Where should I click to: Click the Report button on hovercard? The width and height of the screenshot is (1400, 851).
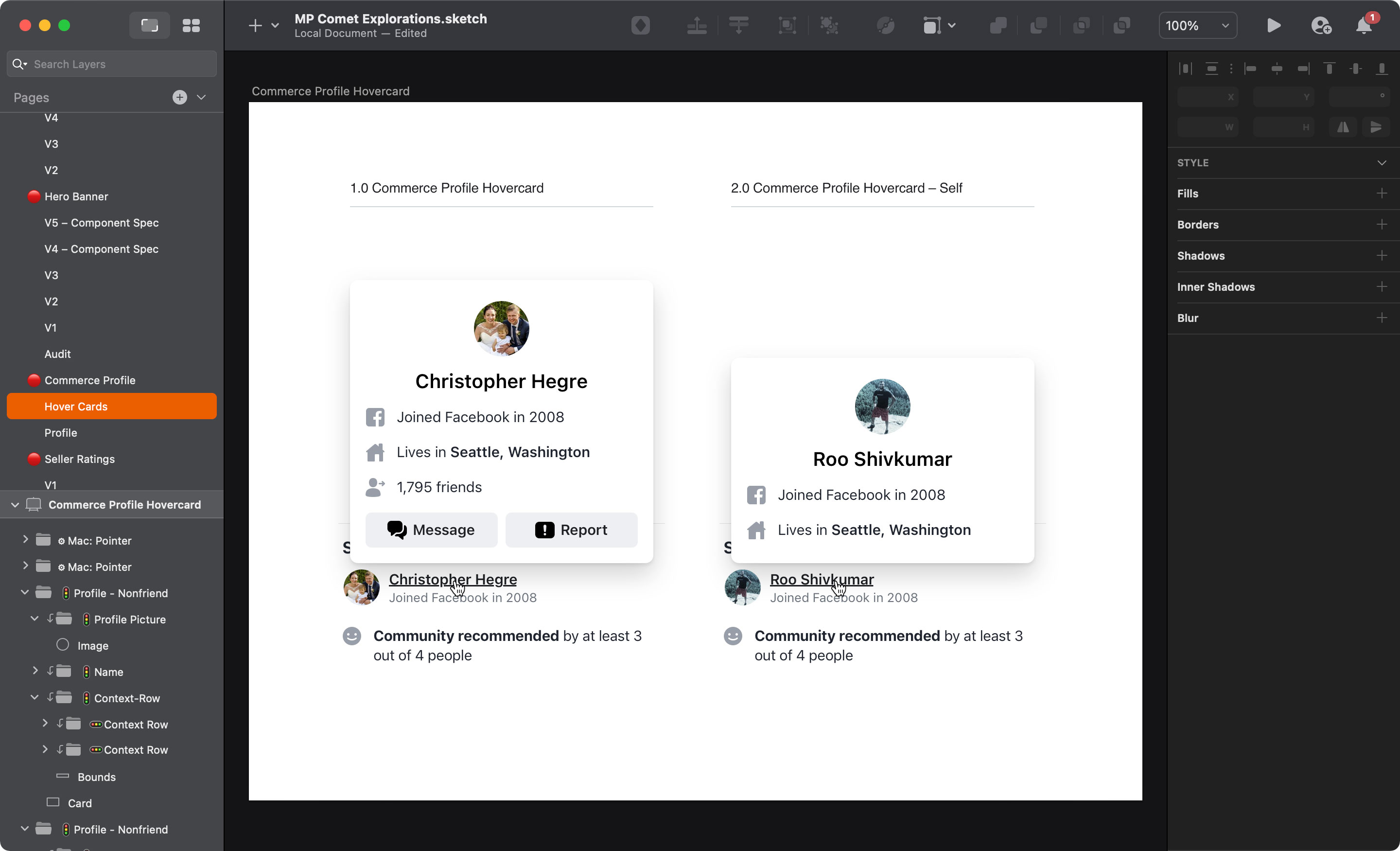pos(571,529)
